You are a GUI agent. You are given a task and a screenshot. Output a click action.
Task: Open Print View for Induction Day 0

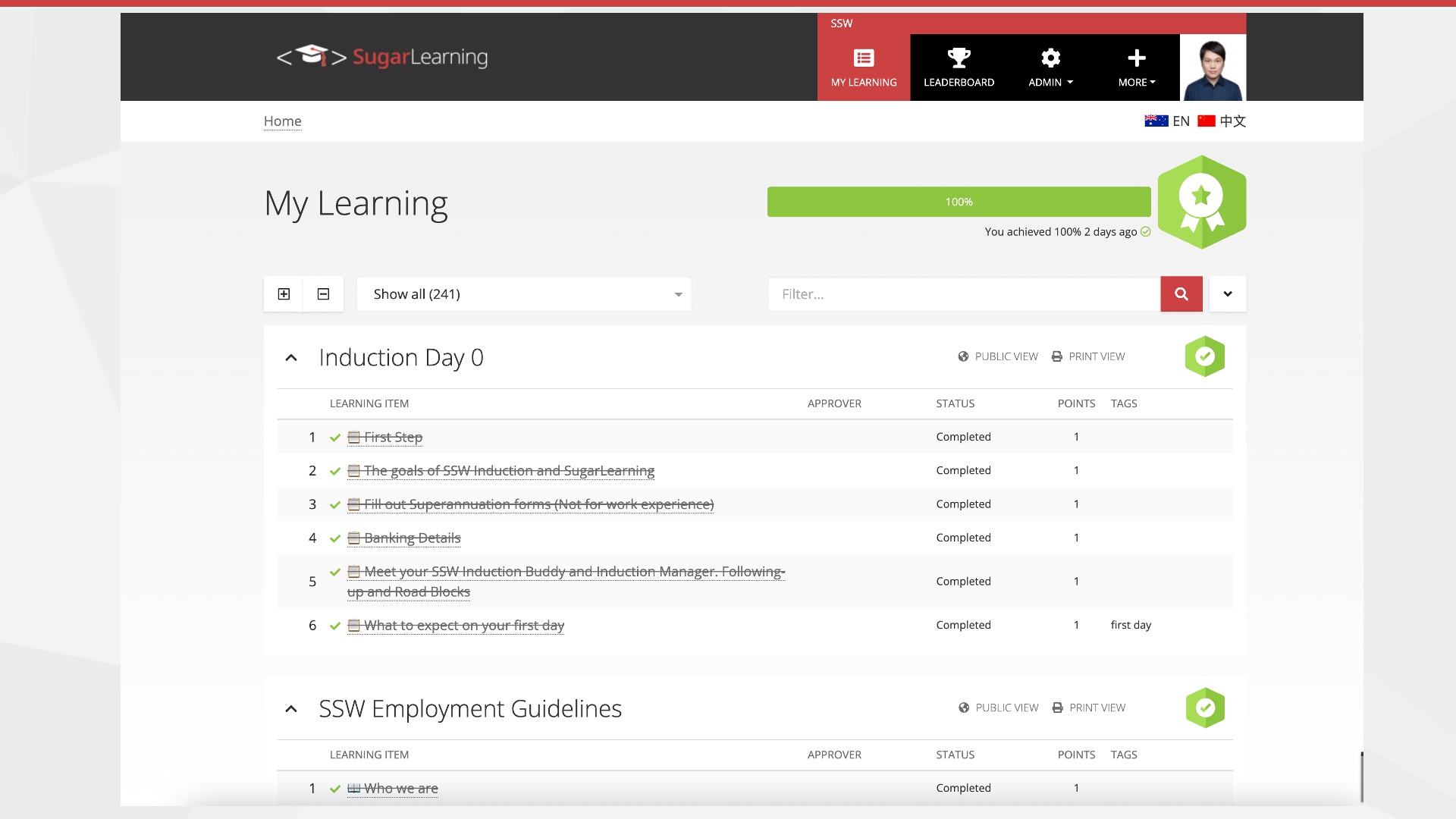tap(1088, 356)
